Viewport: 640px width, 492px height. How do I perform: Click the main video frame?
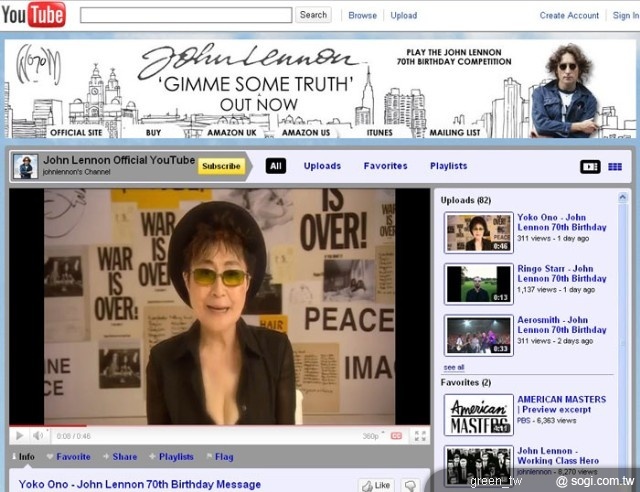coord(220,307)
